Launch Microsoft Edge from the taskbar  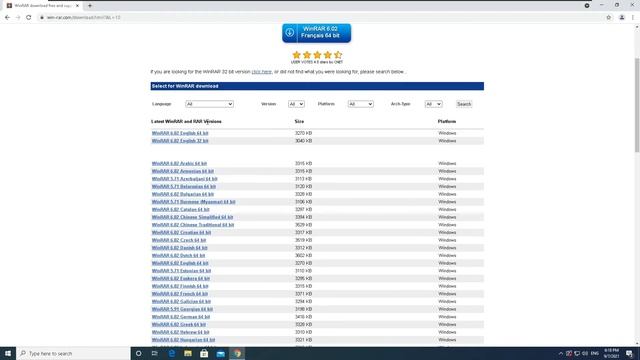point(171,353)
